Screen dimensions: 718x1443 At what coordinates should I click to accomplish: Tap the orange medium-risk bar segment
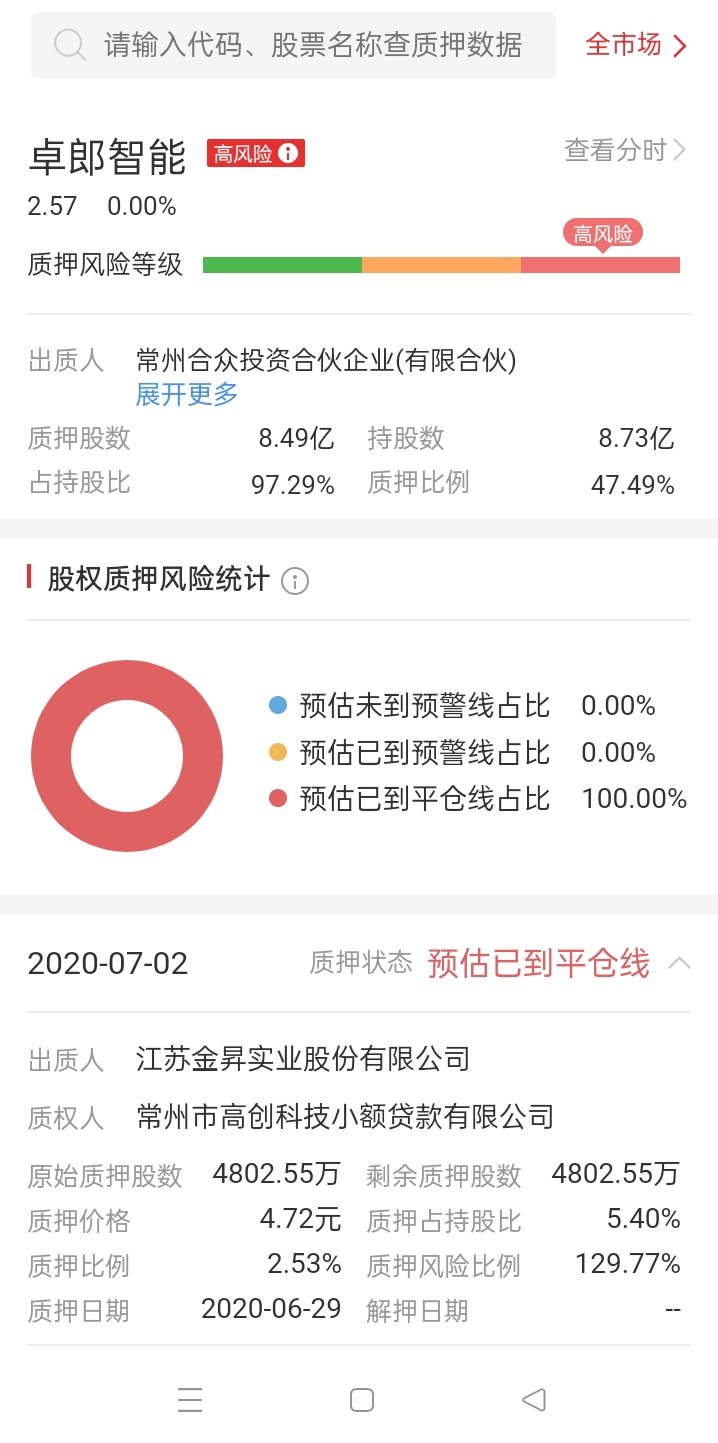point(441,265)
